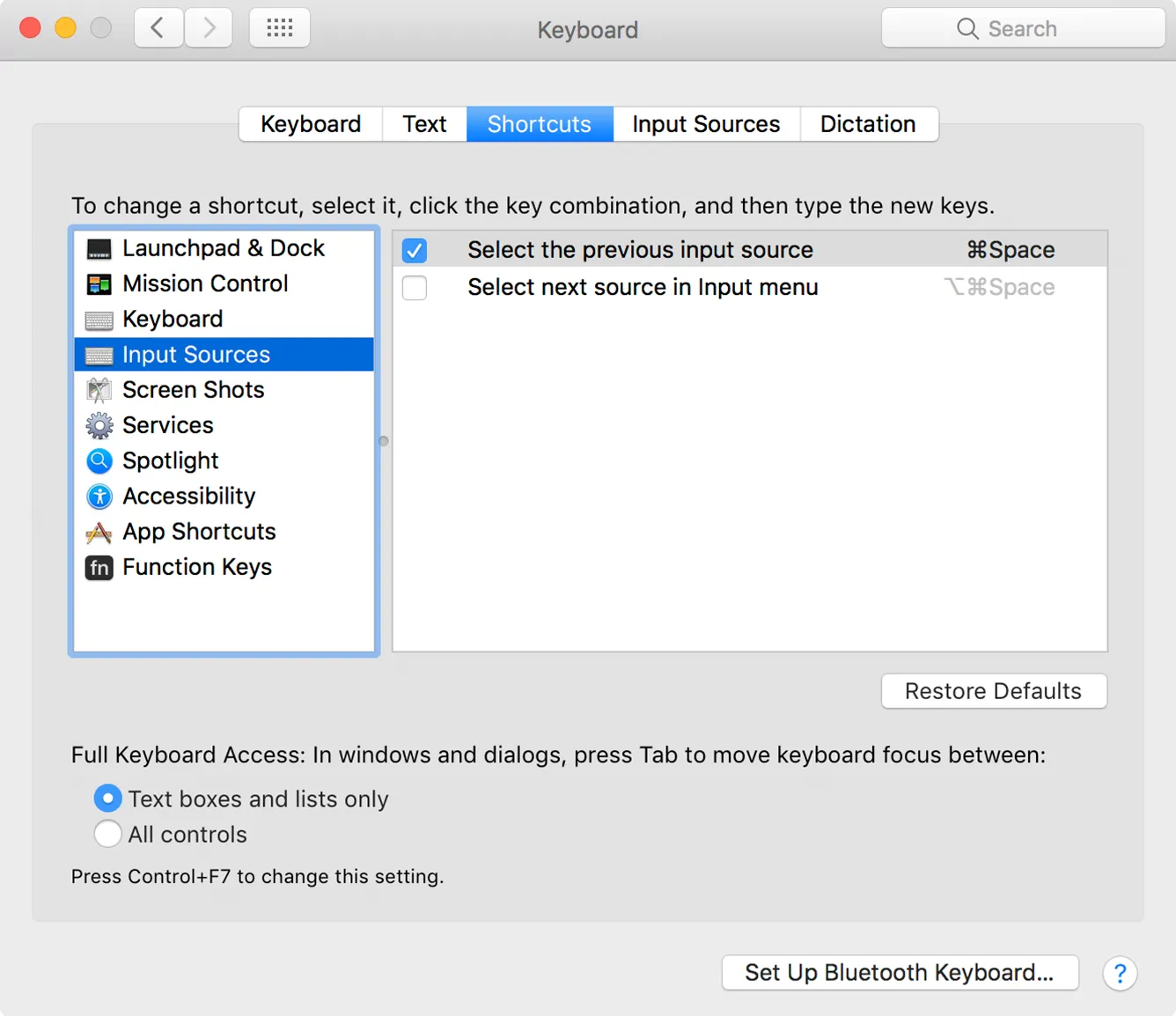The width and height of the screenshot is (1176, 1016).
Task: Choose Text boxes and lists only option
Action: tap(107, 799)
